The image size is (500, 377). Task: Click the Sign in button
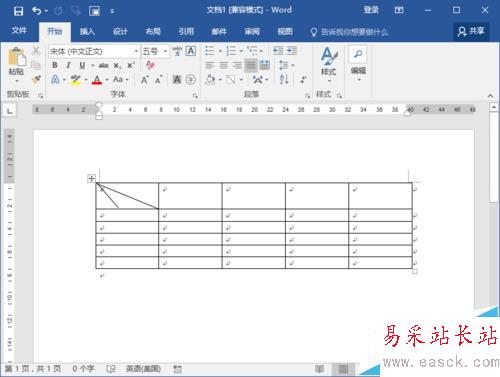[x=371, y=10]
